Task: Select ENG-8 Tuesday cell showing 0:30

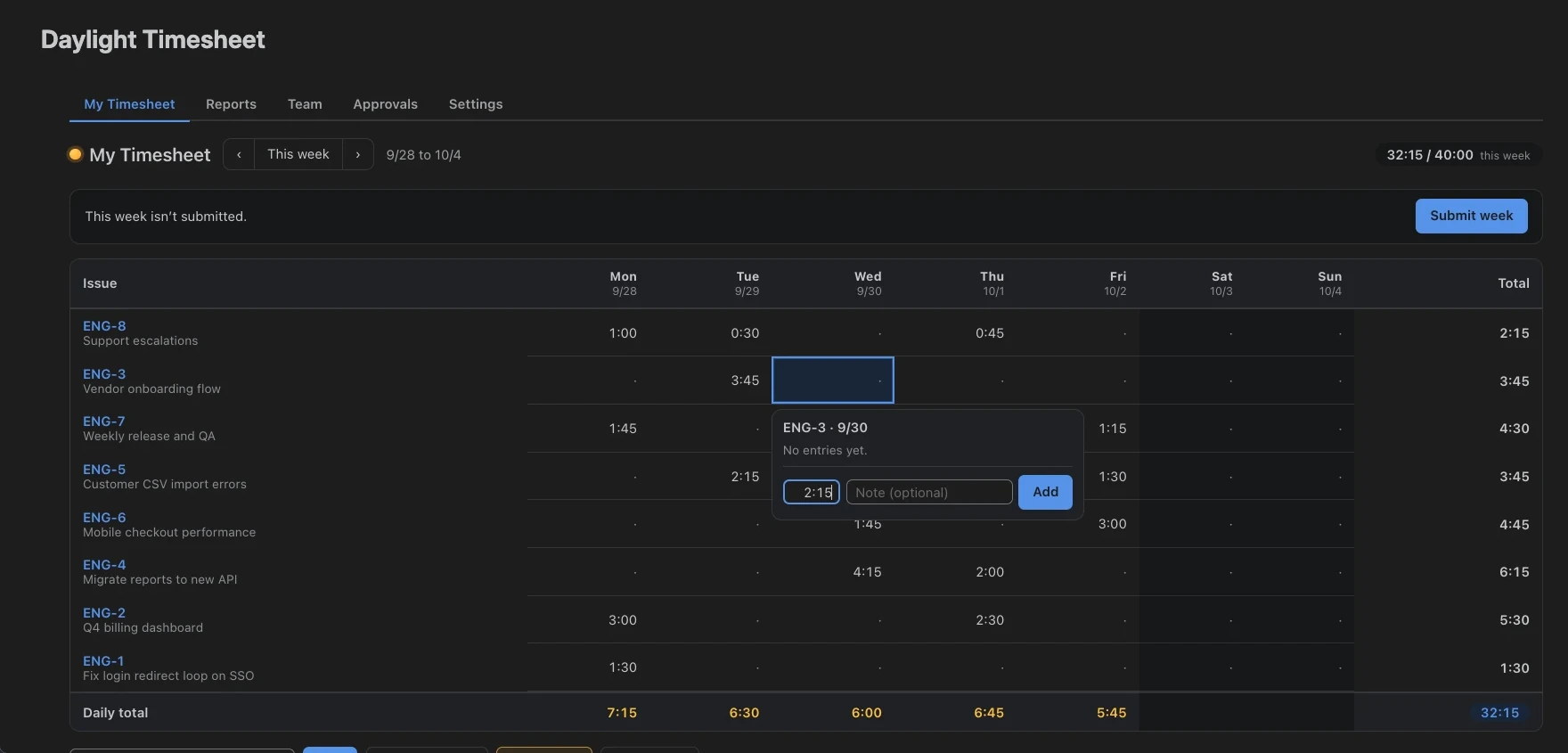Action: tap(711, 333)
